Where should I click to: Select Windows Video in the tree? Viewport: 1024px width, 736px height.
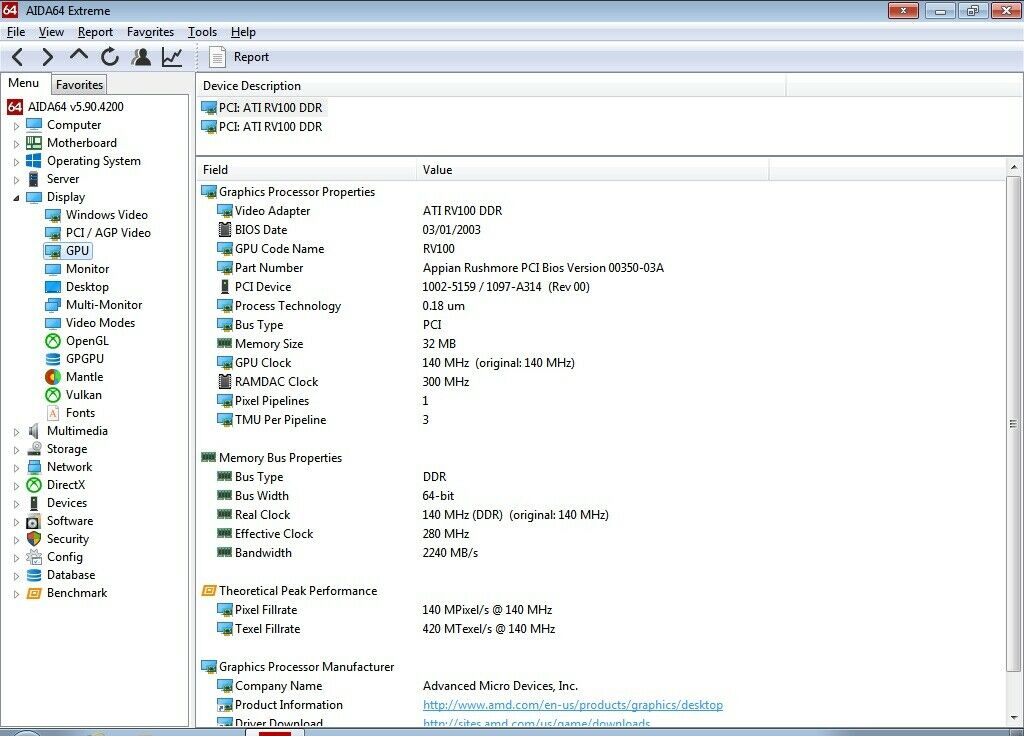point(106,215)
